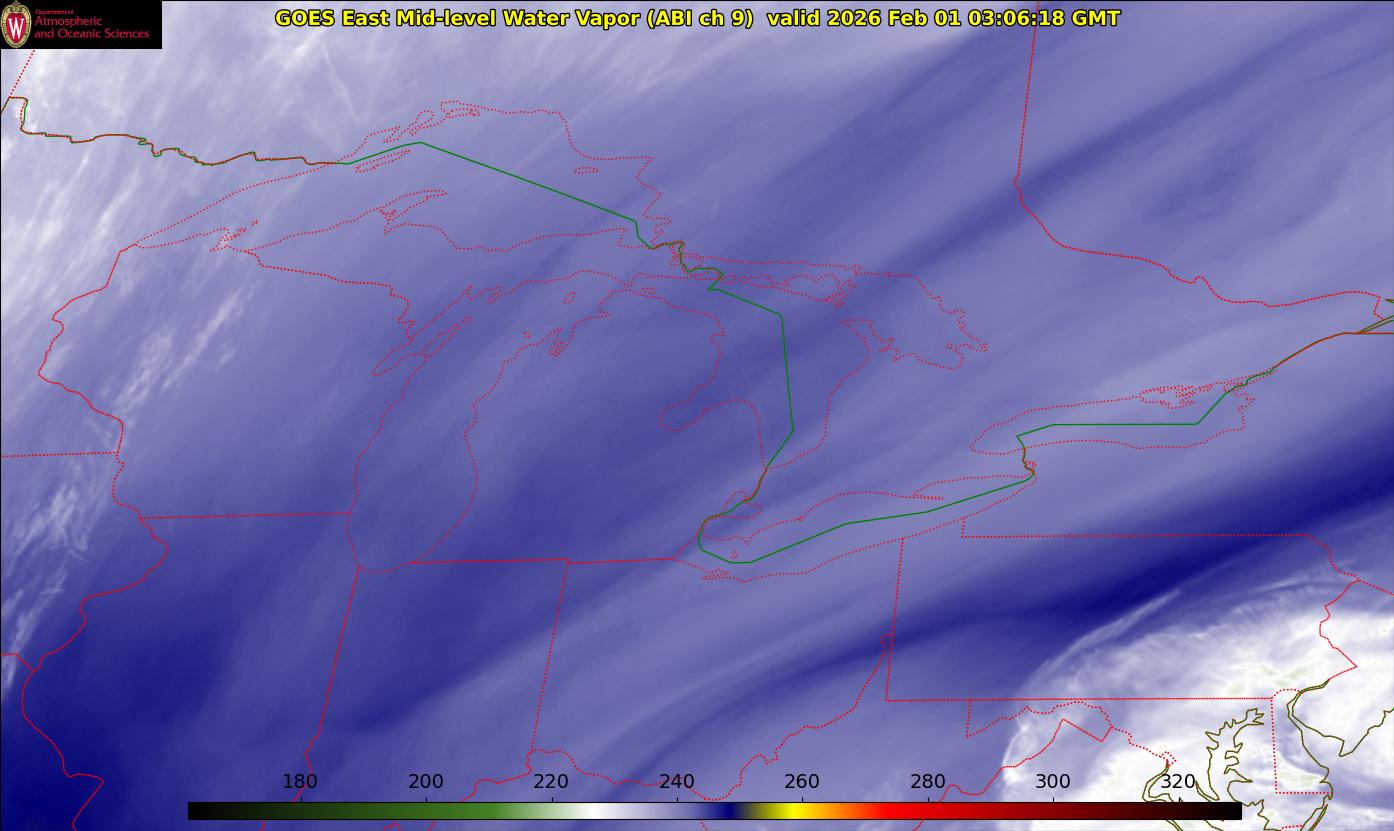Select the 320 colorbar tick label

point(1178,781)
